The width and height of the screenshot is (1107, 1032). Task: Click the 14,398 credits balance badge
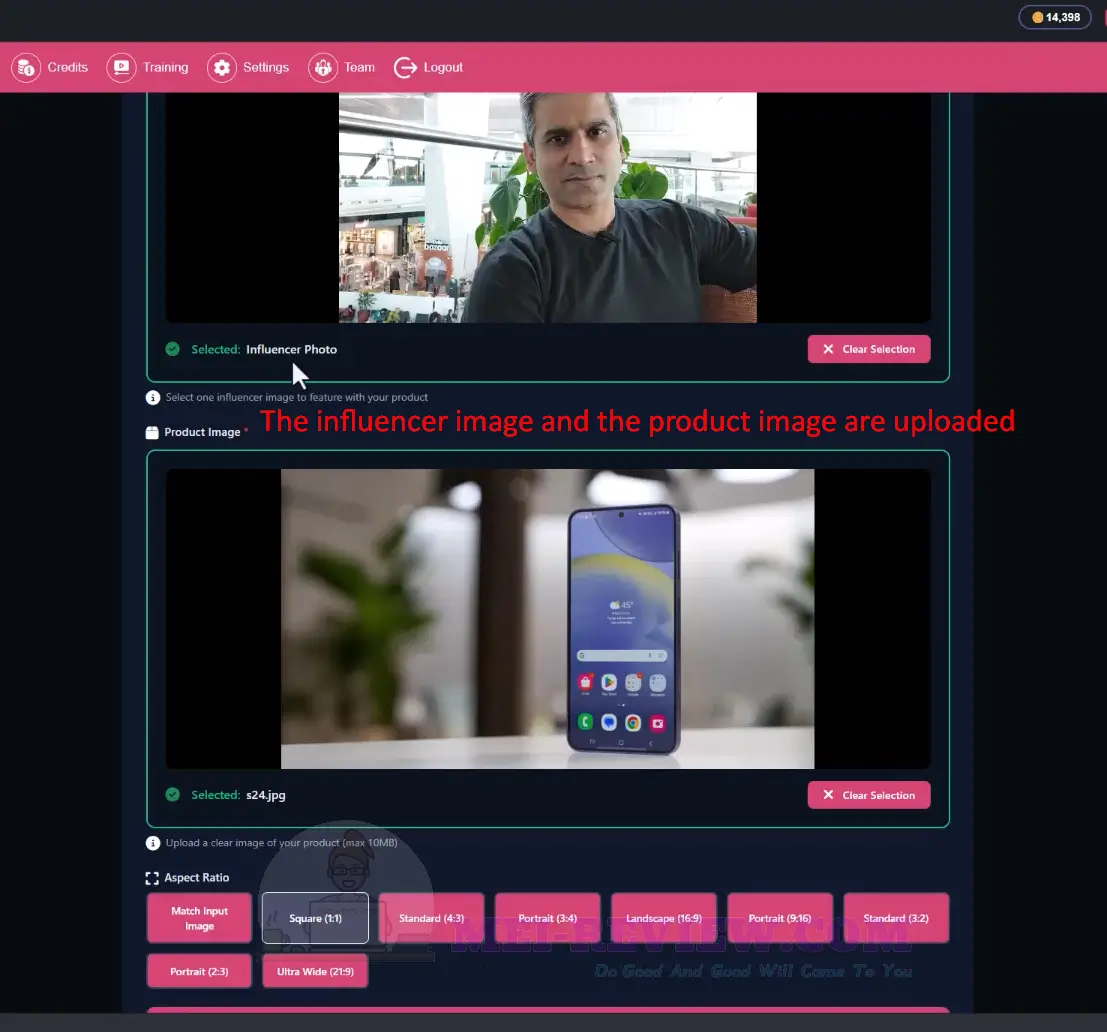pyautogui.click(x=1055, y=18)
